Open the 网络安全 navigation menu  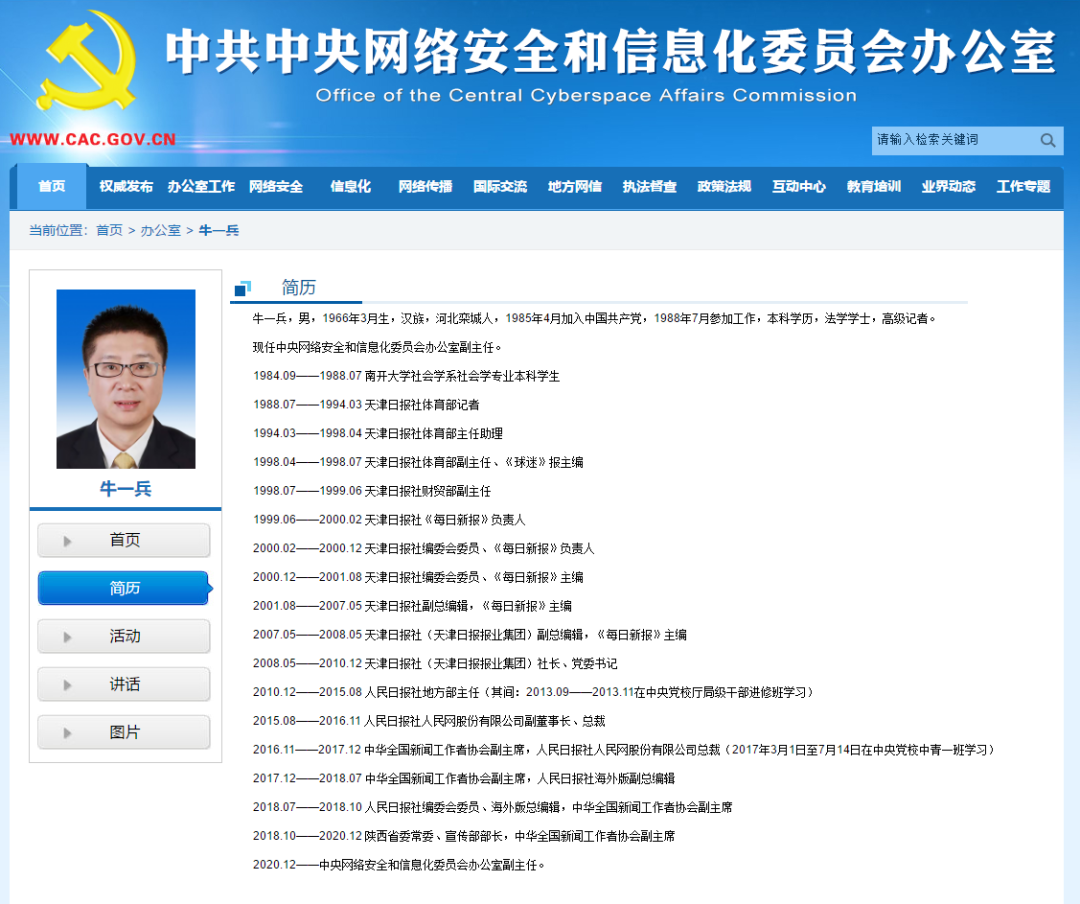tap(276, 186)
